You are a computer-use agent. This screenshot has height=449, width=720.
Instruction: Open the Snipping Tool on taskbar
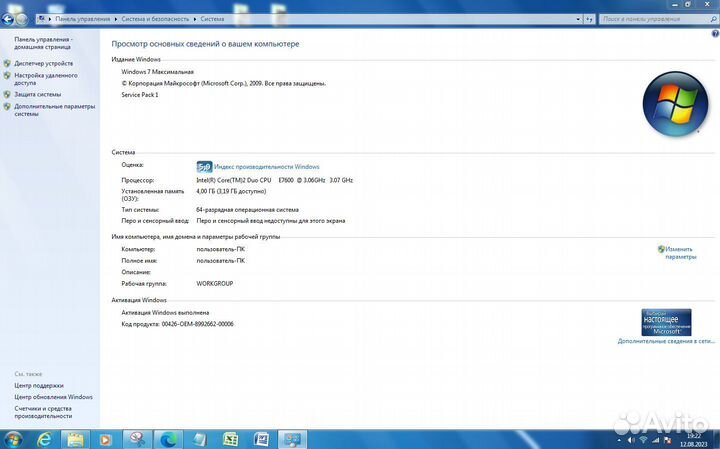137,440
